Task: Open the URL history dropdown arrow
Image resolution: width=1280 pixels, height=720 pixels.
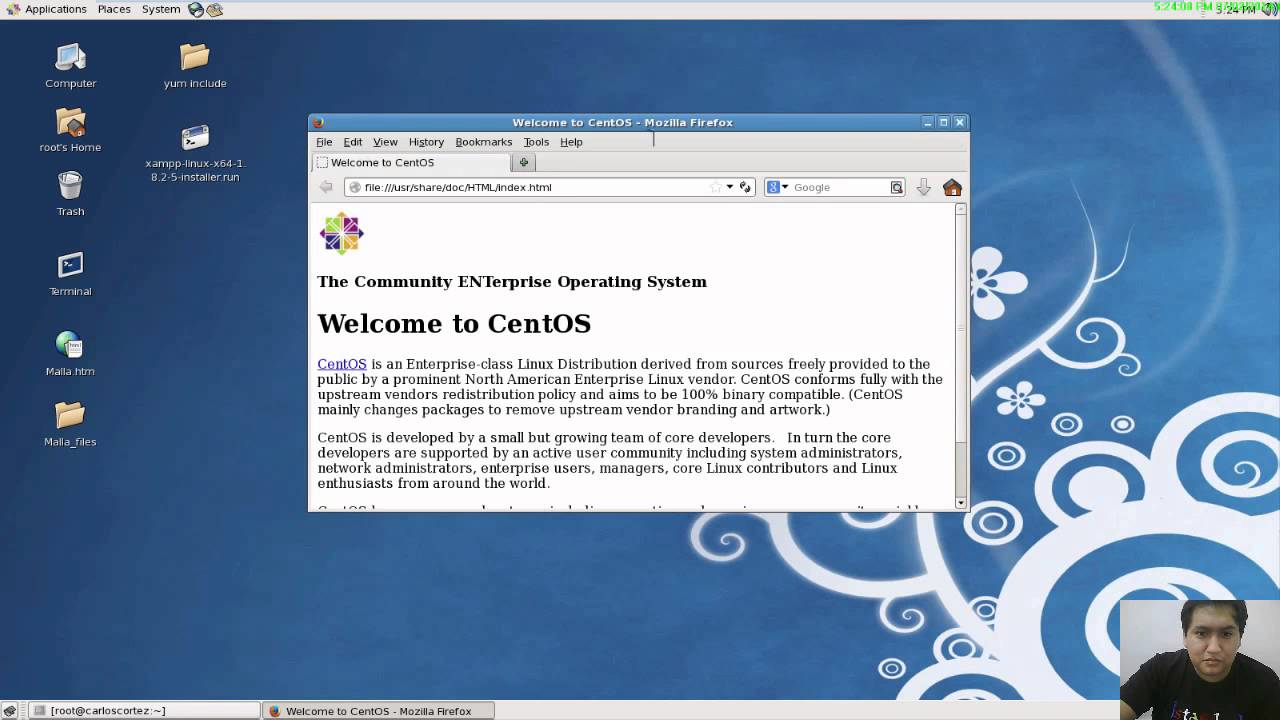Action: tap(730, 187)
